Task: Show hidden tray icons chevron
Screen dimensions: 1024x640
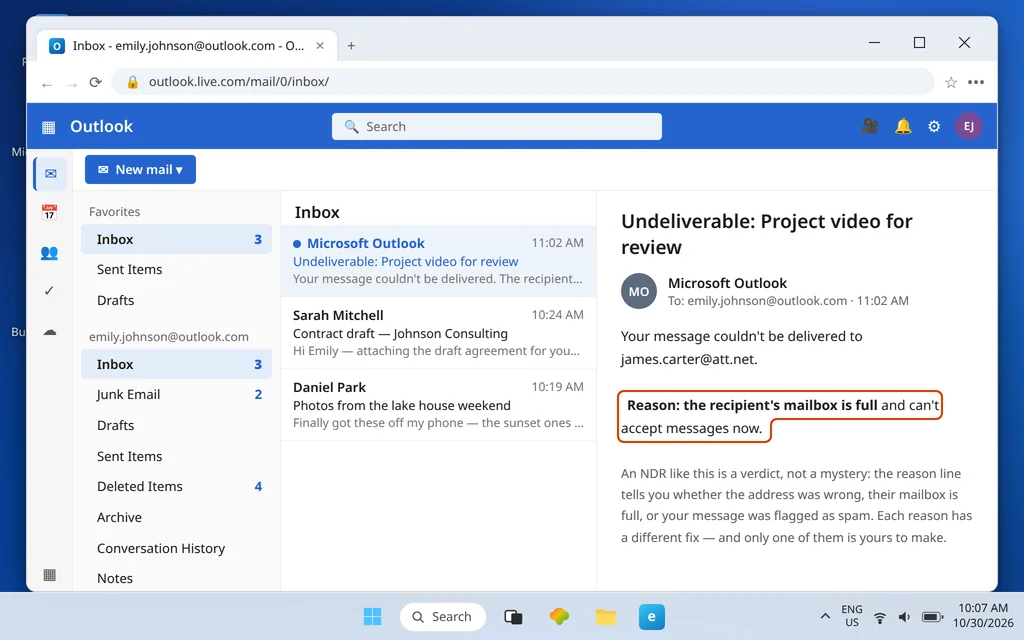Action: [825, 616]
